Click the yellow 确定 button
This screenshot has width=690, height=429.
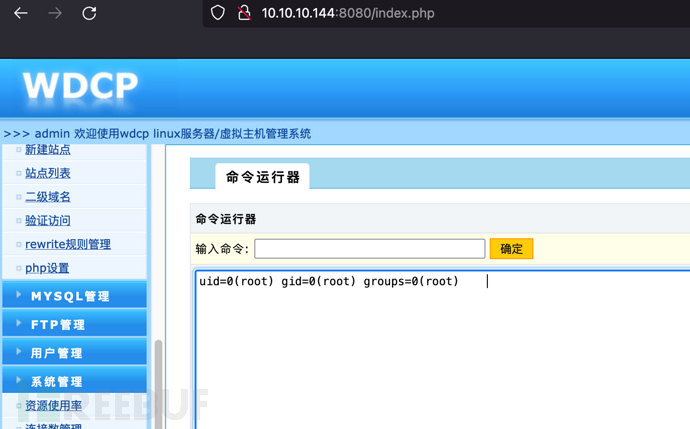[511, 249]
